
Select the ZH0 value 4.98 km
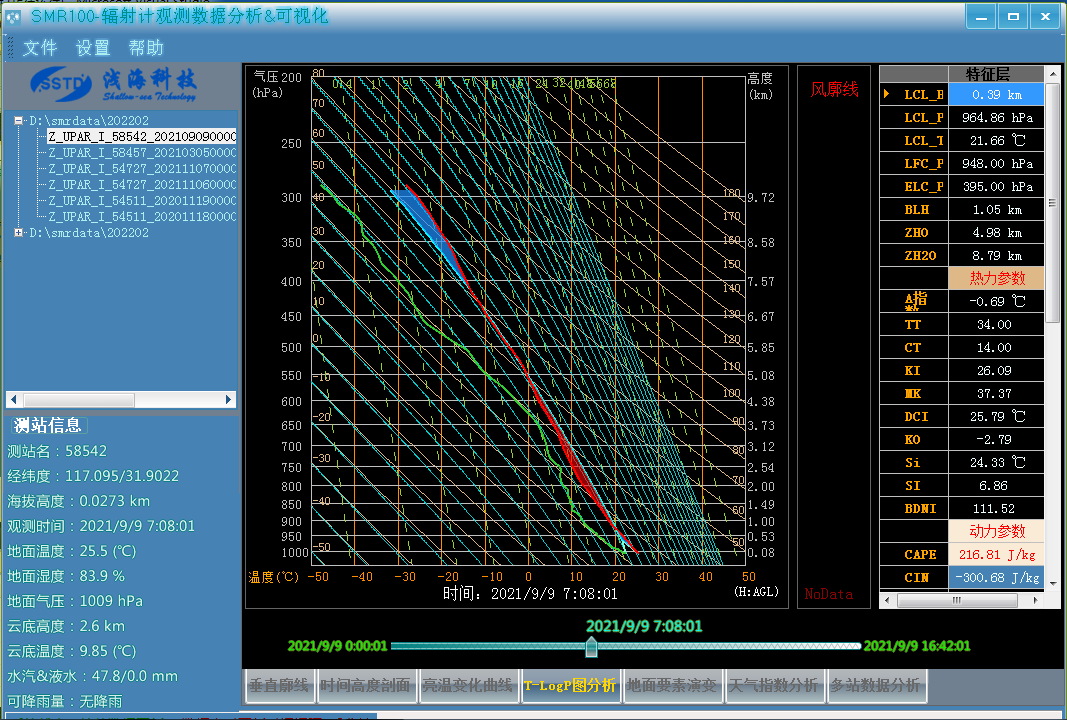point(996,233)
